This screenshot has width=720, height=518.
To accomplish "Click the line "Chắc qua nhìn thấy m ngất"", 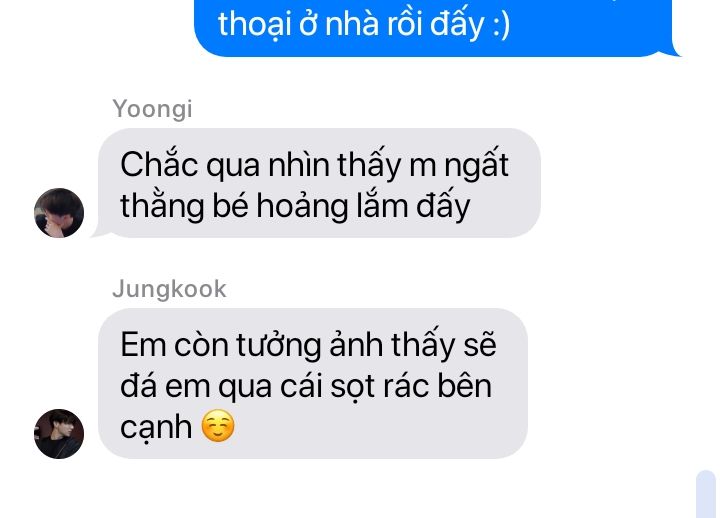I will click(x=315, y=164).
